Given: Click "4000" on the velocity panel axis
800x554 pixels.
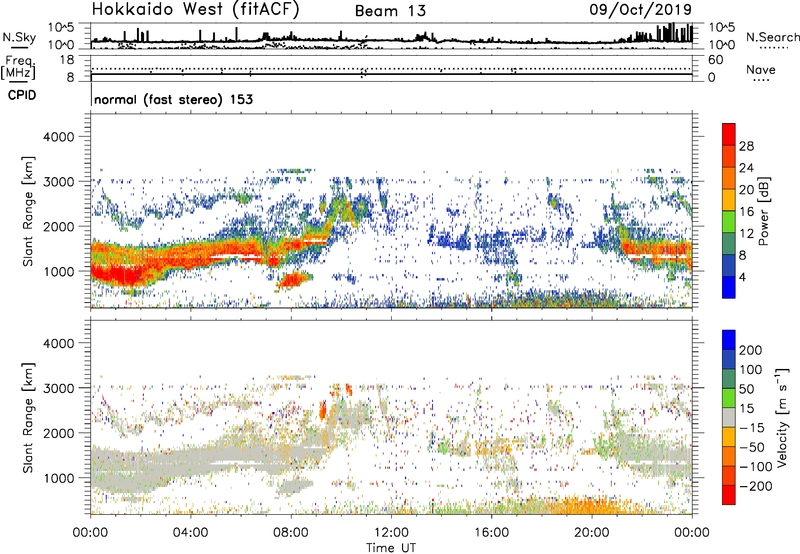Looking at the screenshot, I should click(x=59, y=343).
